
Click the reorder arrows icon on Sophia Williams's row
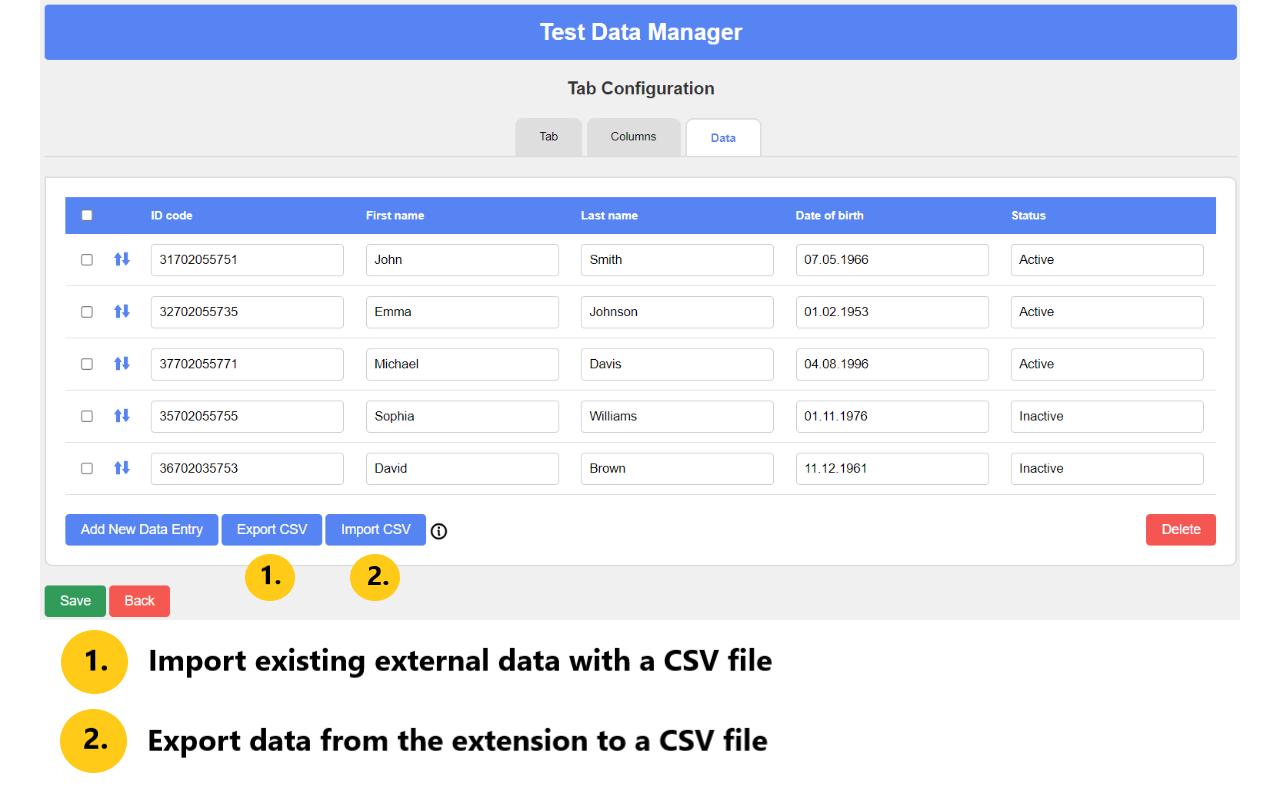(121, 416)
